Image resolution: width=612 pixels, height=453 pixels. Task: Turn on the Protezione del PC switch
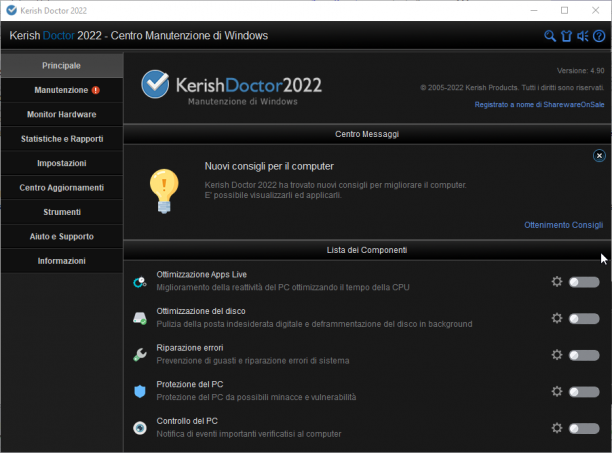(x=584, y=392)
